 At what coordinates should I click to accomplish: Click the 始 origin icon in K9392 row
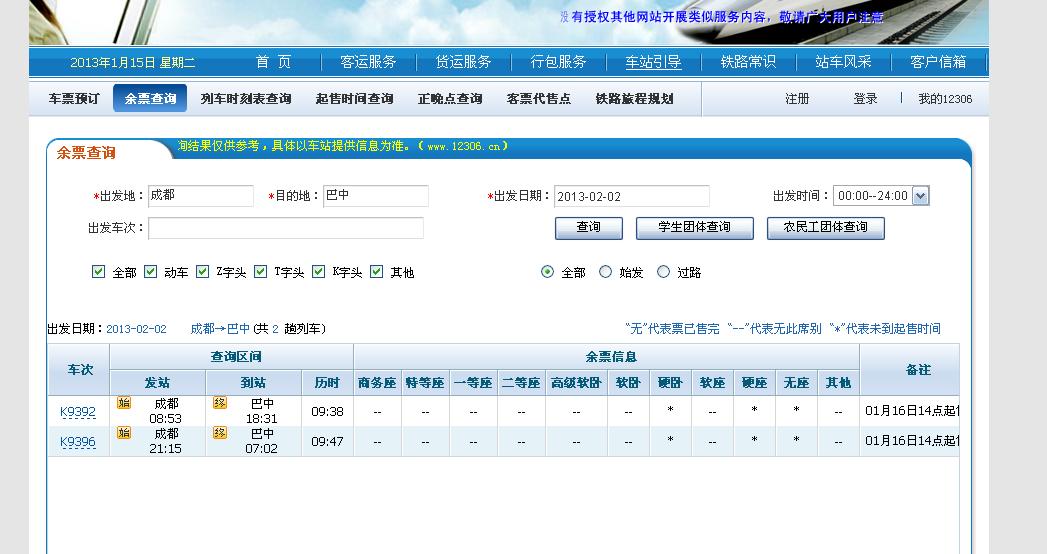click(124, 402)
